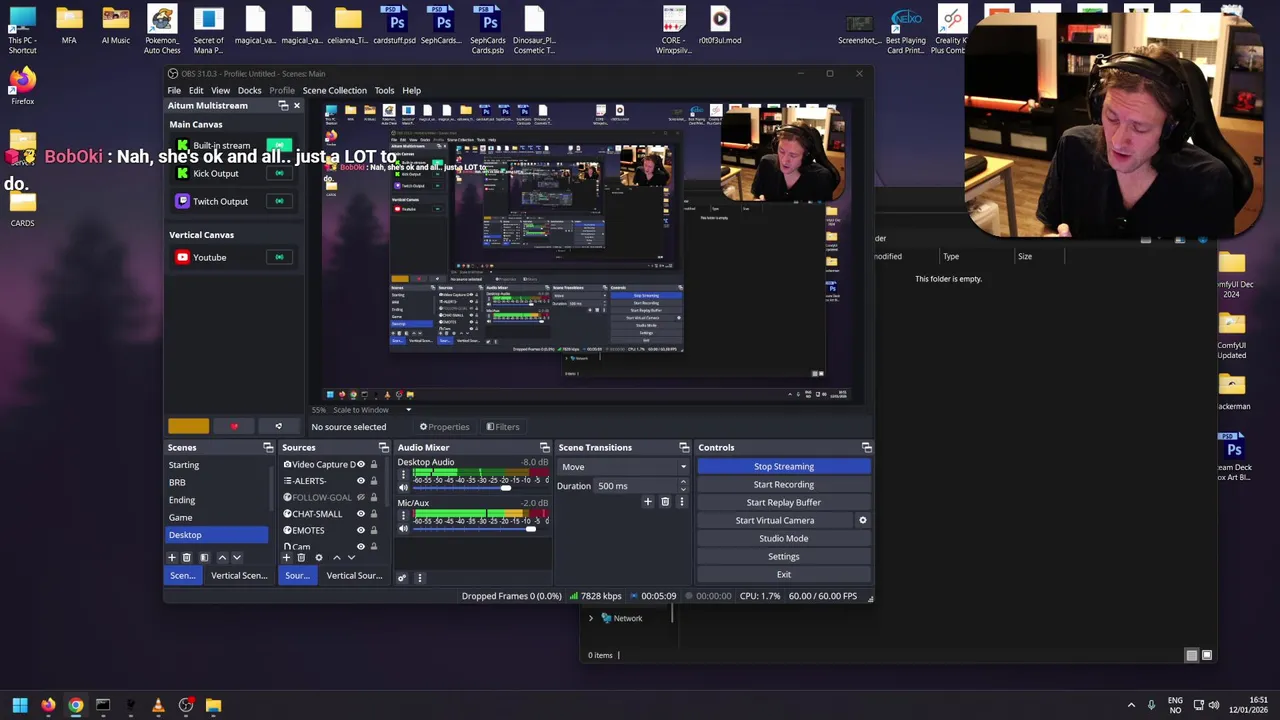1280x720 pixels.
Task: Move selected source down
Action: (x=351, y=557)
